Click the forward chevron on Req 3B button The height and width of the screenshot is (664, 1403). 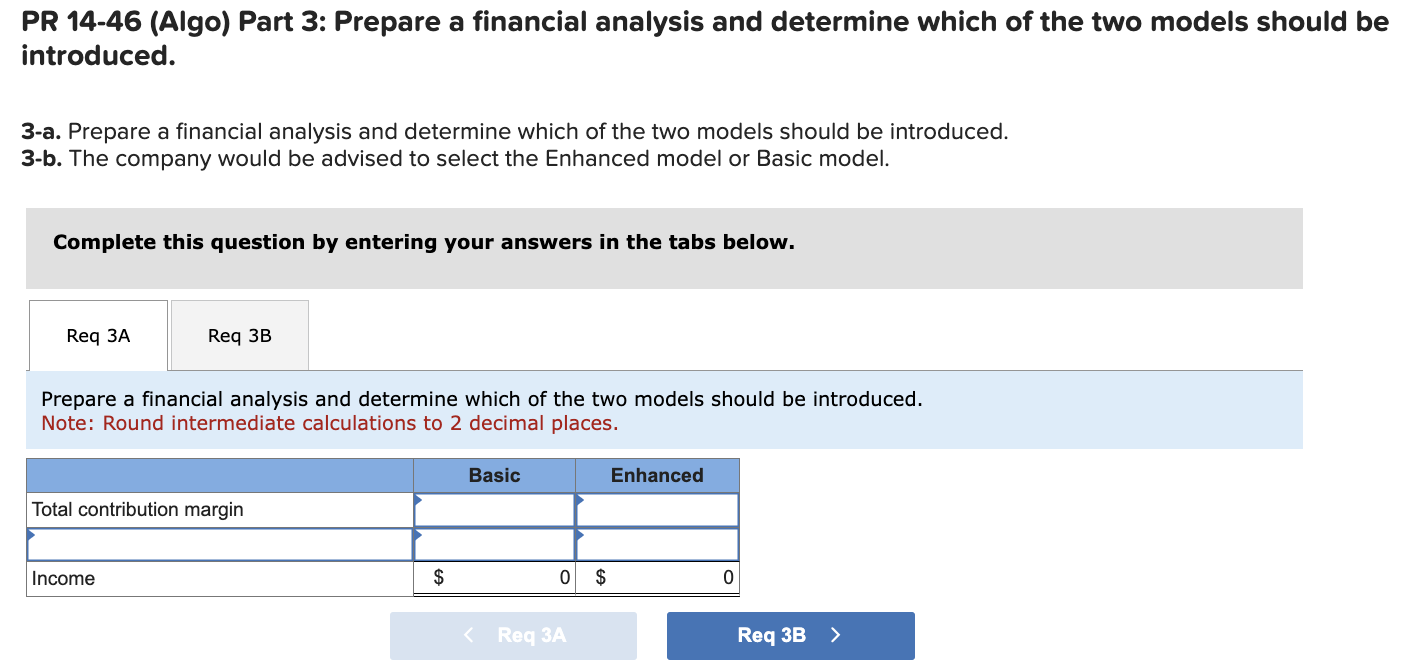coord(838,635)
